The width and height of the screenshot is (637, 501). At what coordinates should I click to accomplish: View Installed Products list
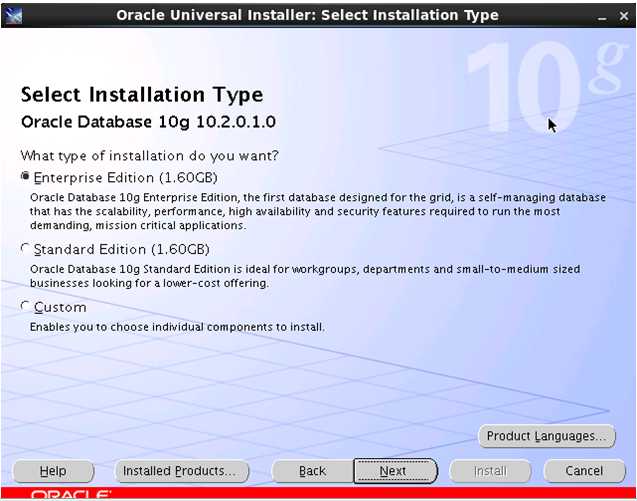[x=182, y=471]
